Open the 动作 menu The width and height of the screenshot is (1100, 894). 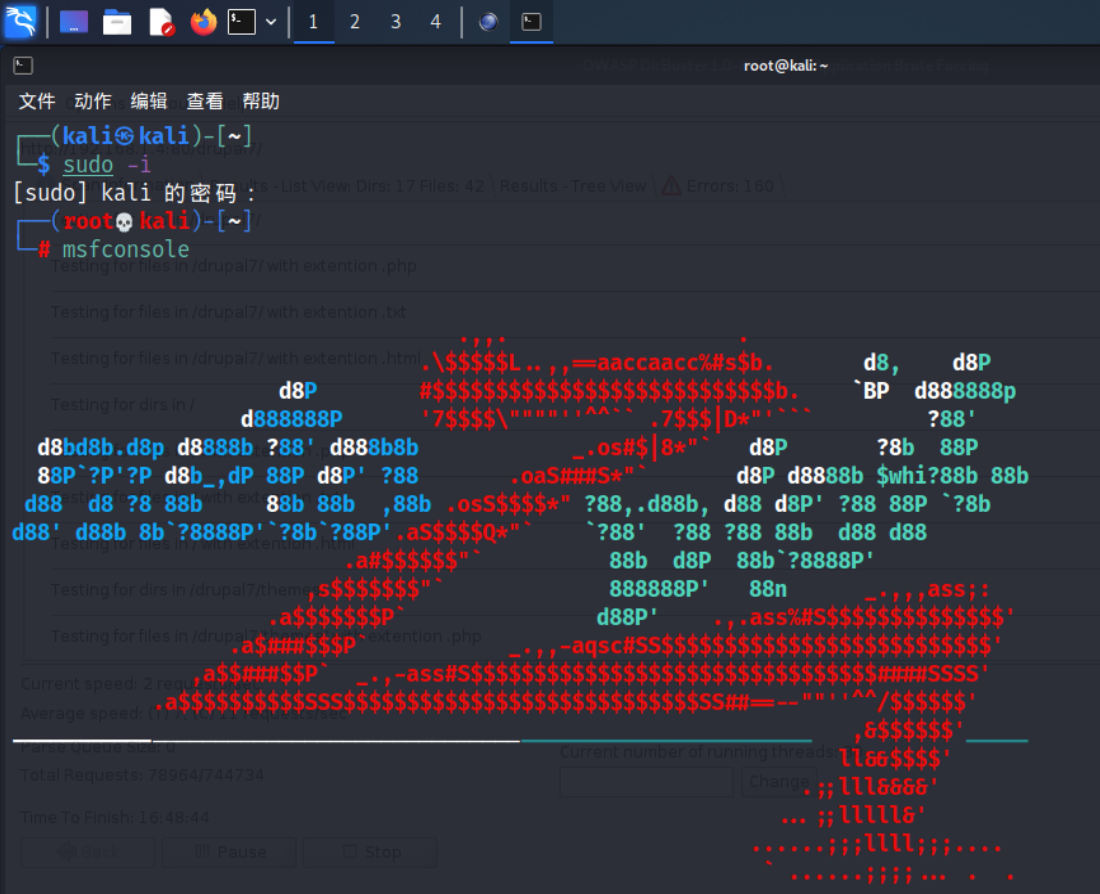[x=93, y=101]
